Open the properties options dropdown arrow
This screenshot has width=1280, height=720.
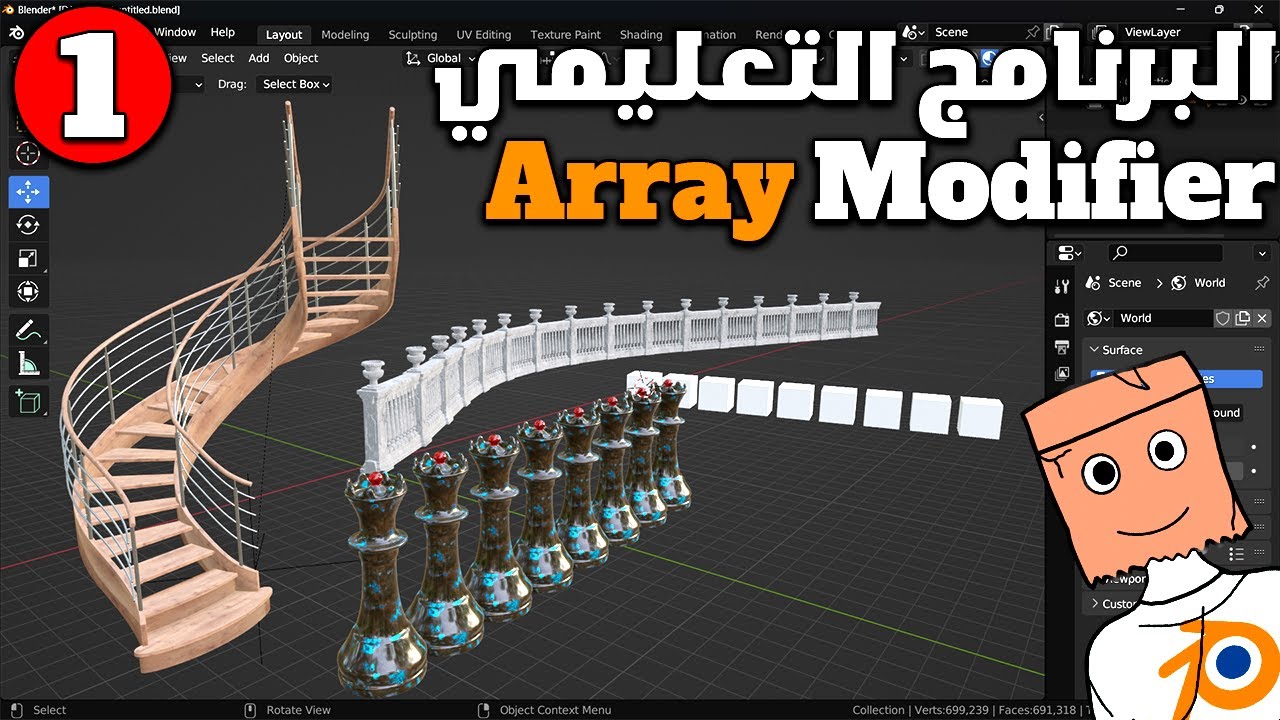pos(1261,253)
